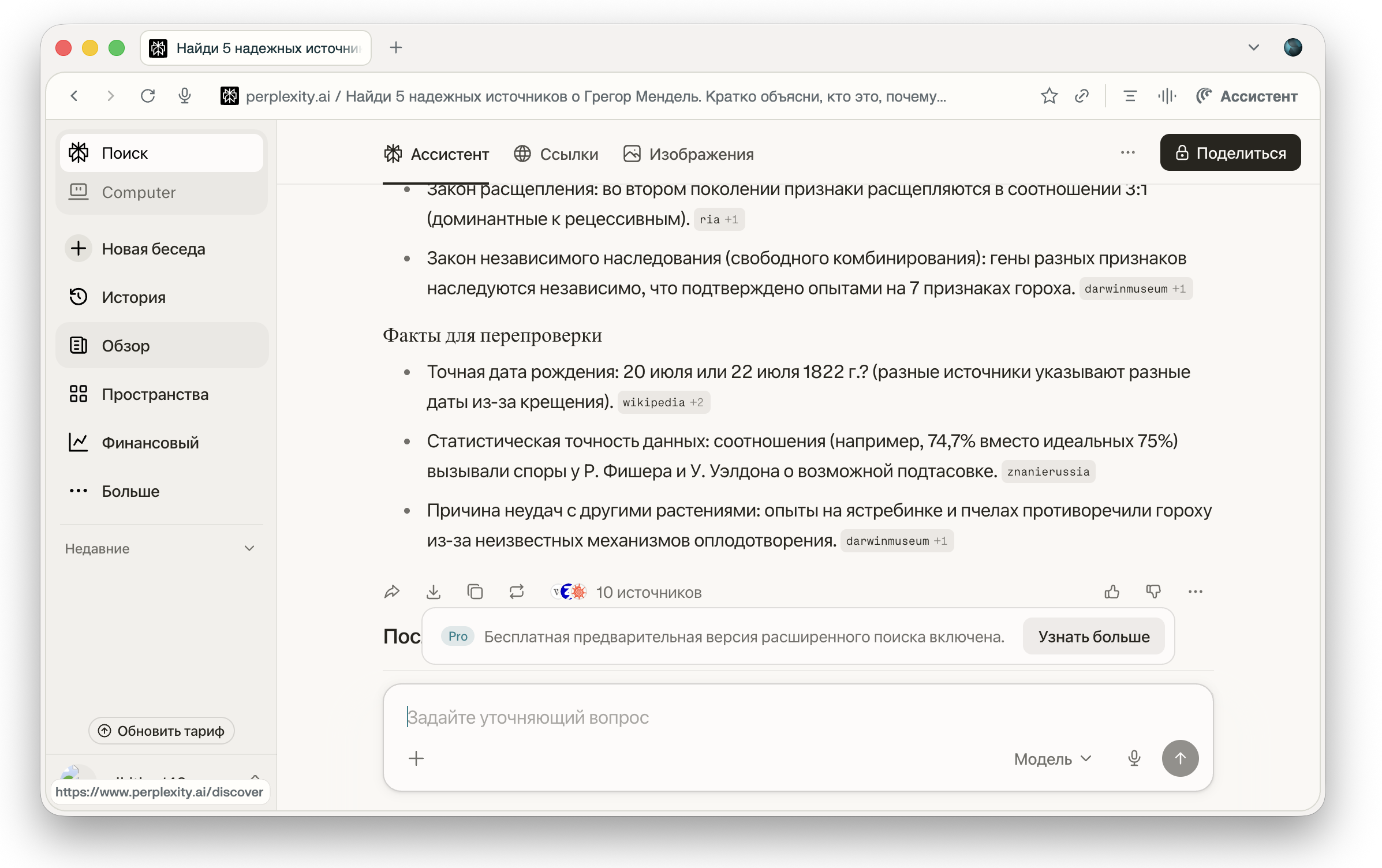The height and width of the screenshot is (868, 1382).
Task: Open the wikipedia +2 citation chip
Action: coord(663,402)
